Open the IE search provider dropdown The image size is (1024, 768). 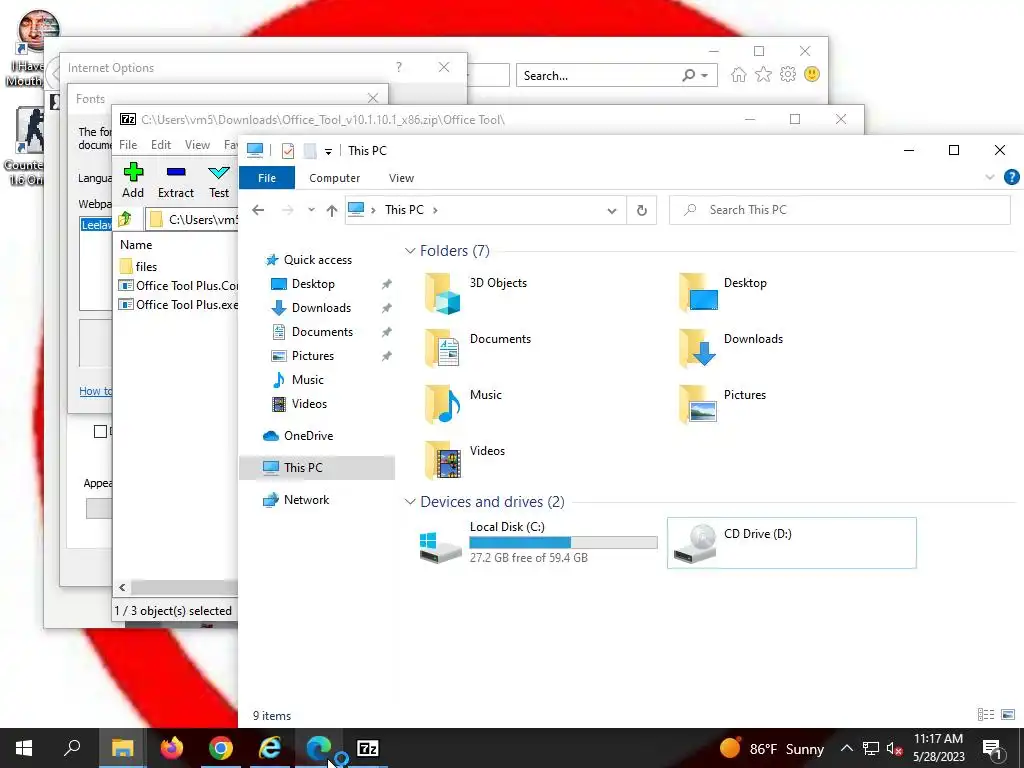705,76
